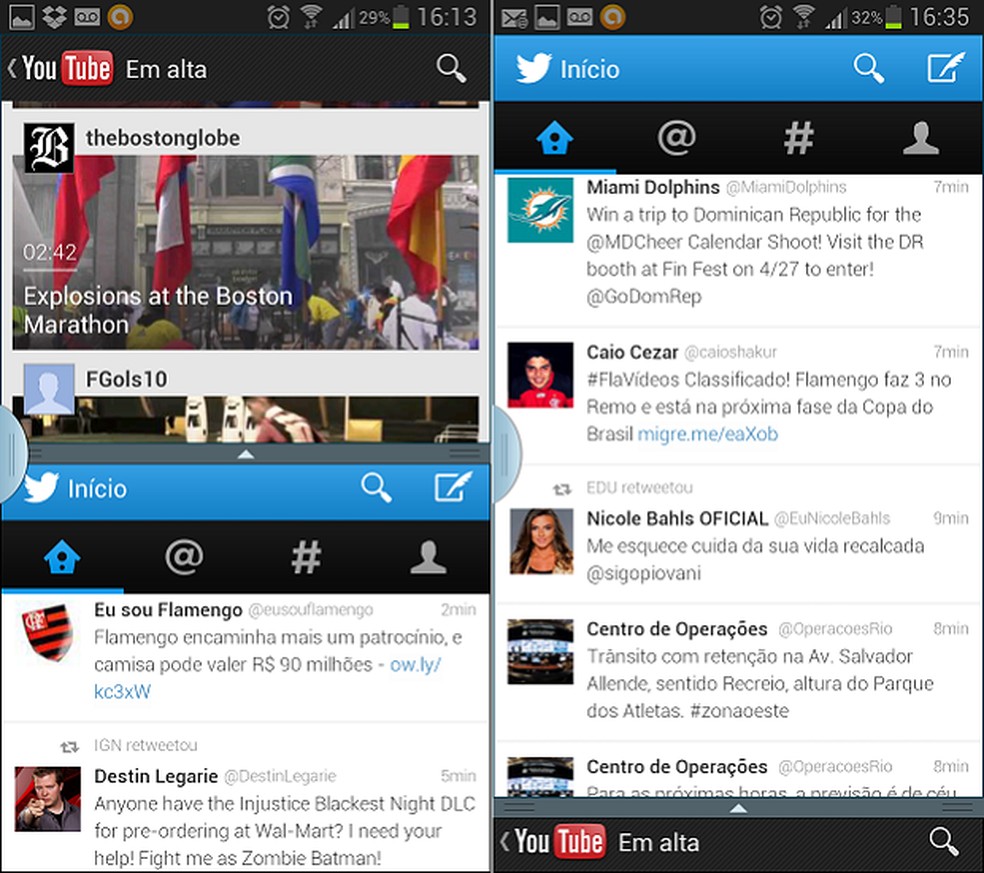Open Eu sou Flamengo avatar

click(48, 631)
